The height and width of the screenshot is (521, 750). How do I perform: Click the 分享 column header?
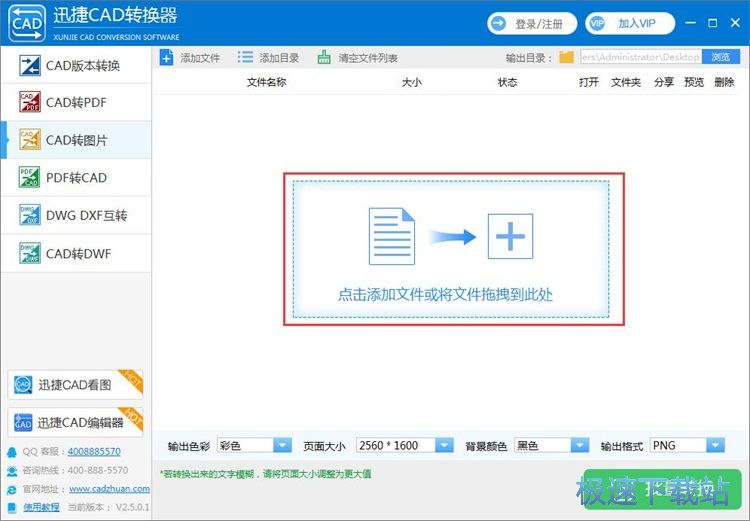pos(664,82)
